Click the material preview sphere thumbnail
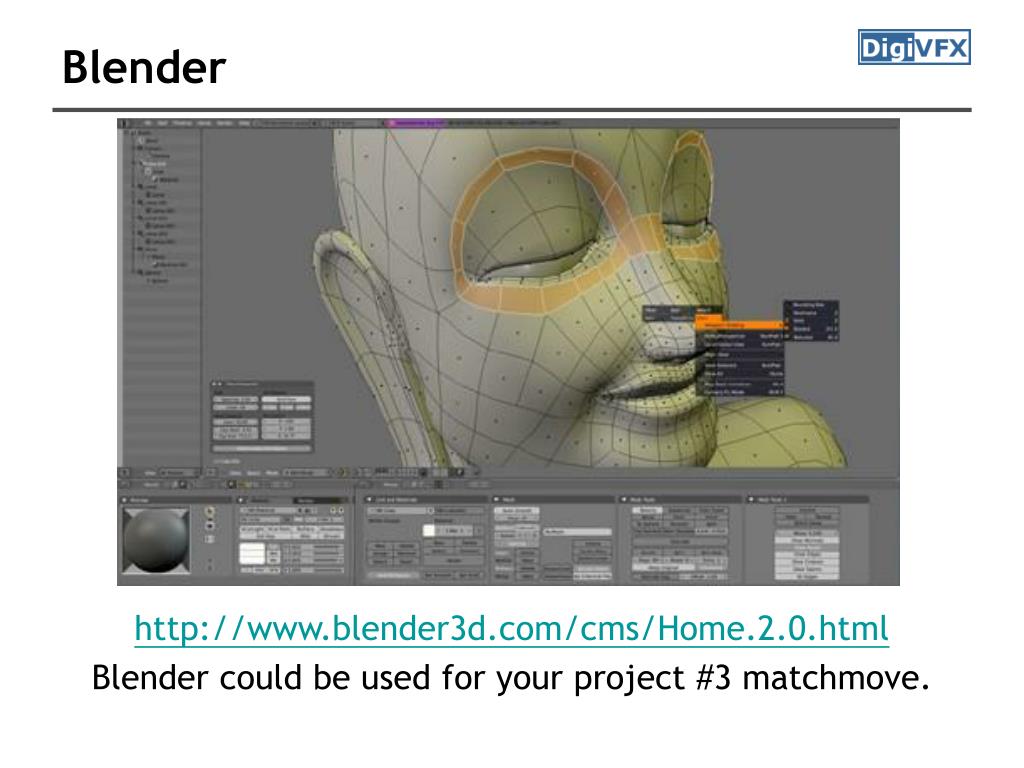The image size is (1024, 768). coord(156,540)
